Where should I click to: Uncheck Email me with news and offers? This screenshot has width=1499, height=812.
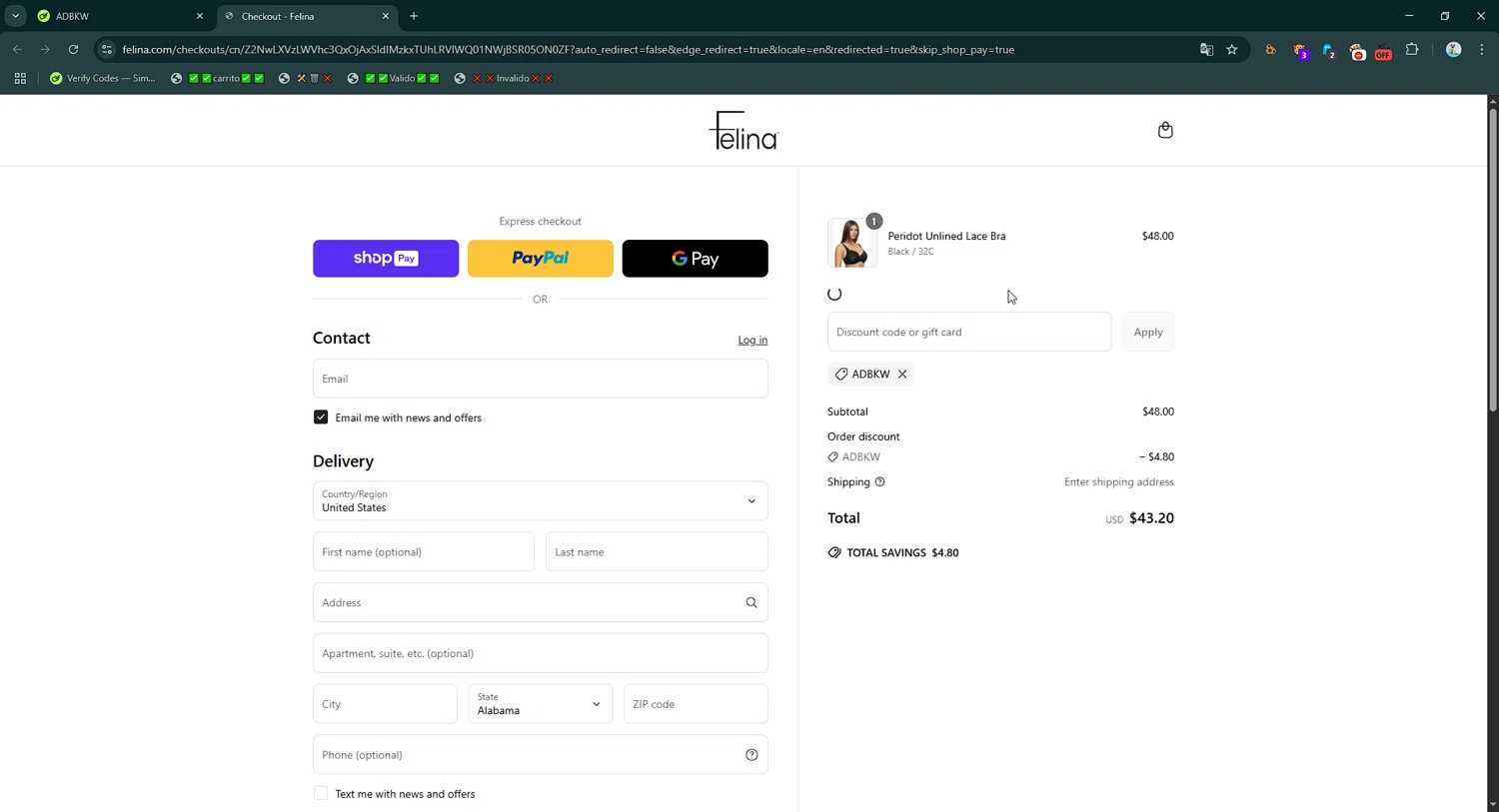(x=321, y=417)
